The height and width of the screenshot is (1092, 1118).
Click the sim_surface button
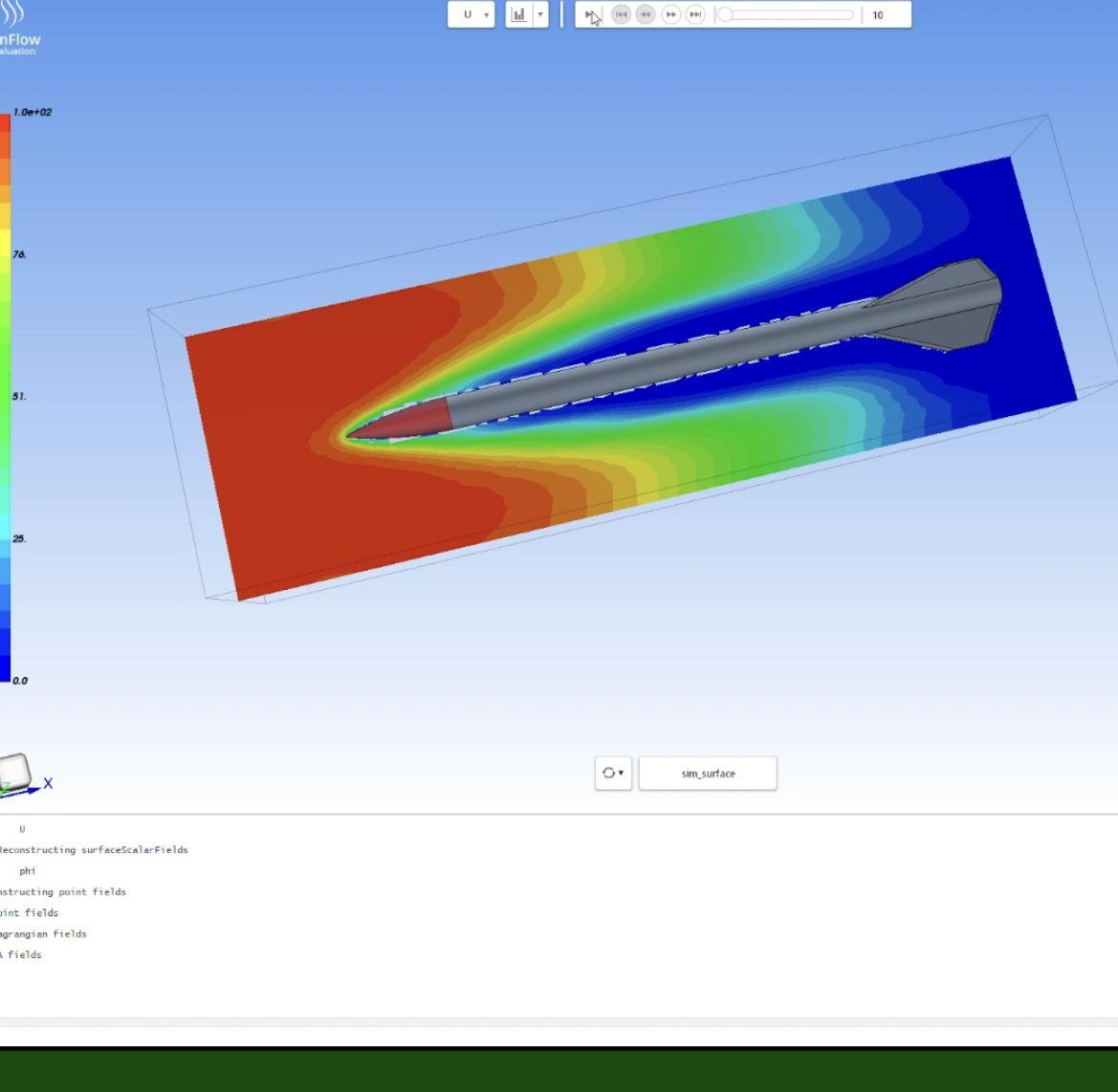[x=708, y=774]
